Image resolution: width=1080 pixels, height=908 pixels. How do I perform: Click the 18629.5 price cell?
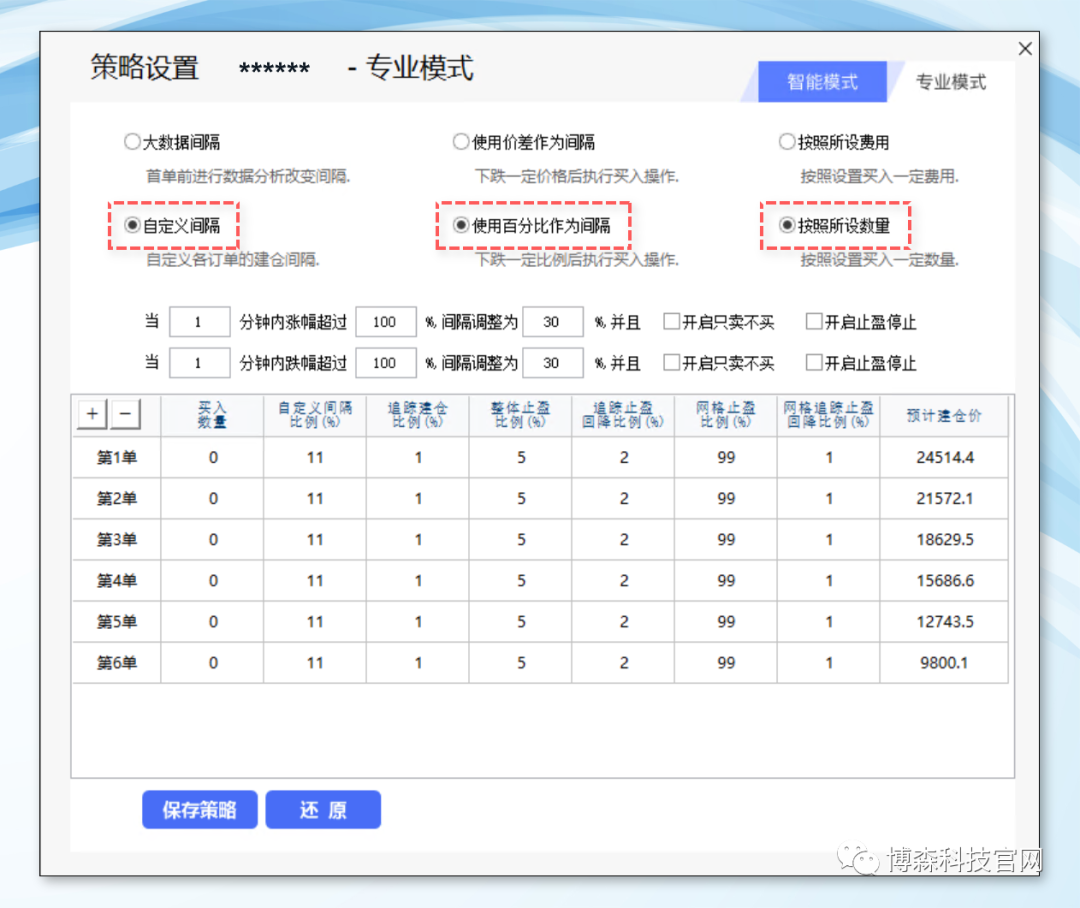point(944,539)
